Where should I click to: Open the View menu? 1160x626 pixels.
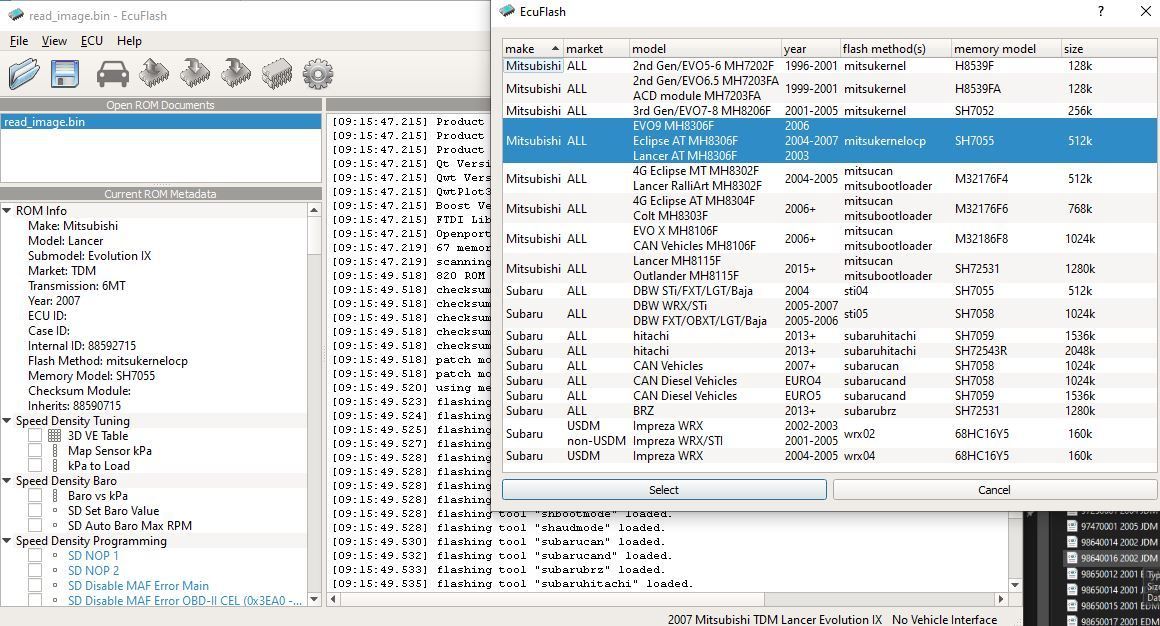pyautogui.click(x=54, y=41)
